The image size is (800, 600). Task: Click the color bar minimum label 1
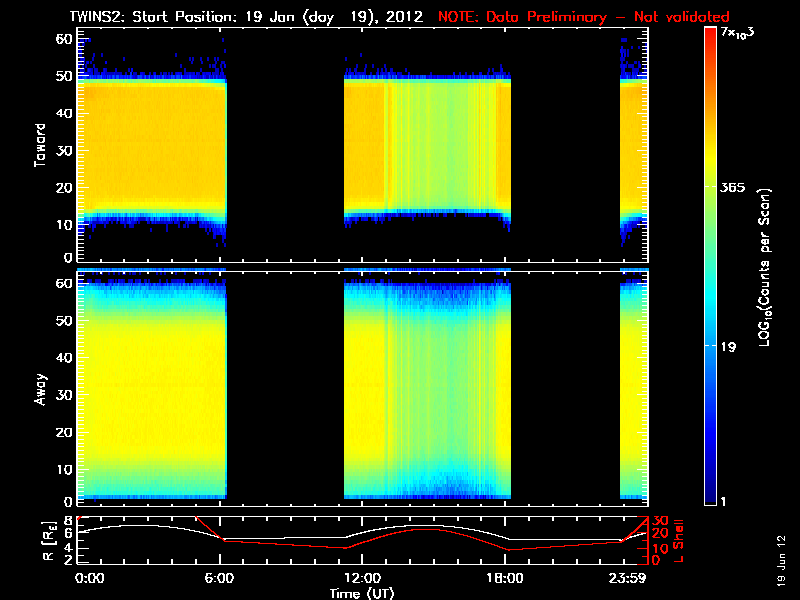coord(722,501)
